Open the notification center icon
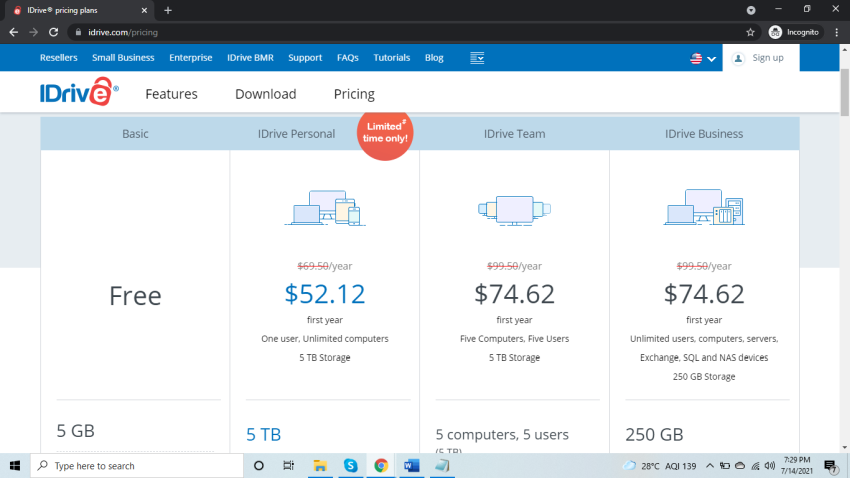This screenshot has width=850, height=478. 830,466
